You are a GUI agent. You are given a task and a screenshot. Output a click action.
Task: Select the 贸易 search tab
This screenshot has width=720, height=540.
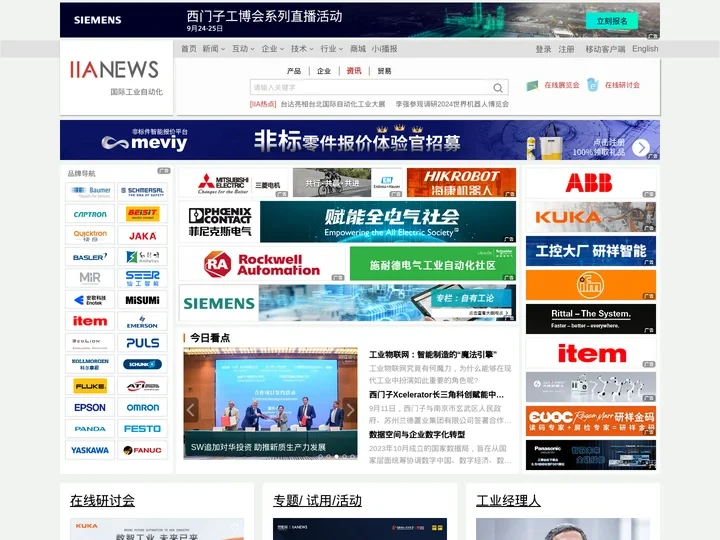click(x=384, y=71)
